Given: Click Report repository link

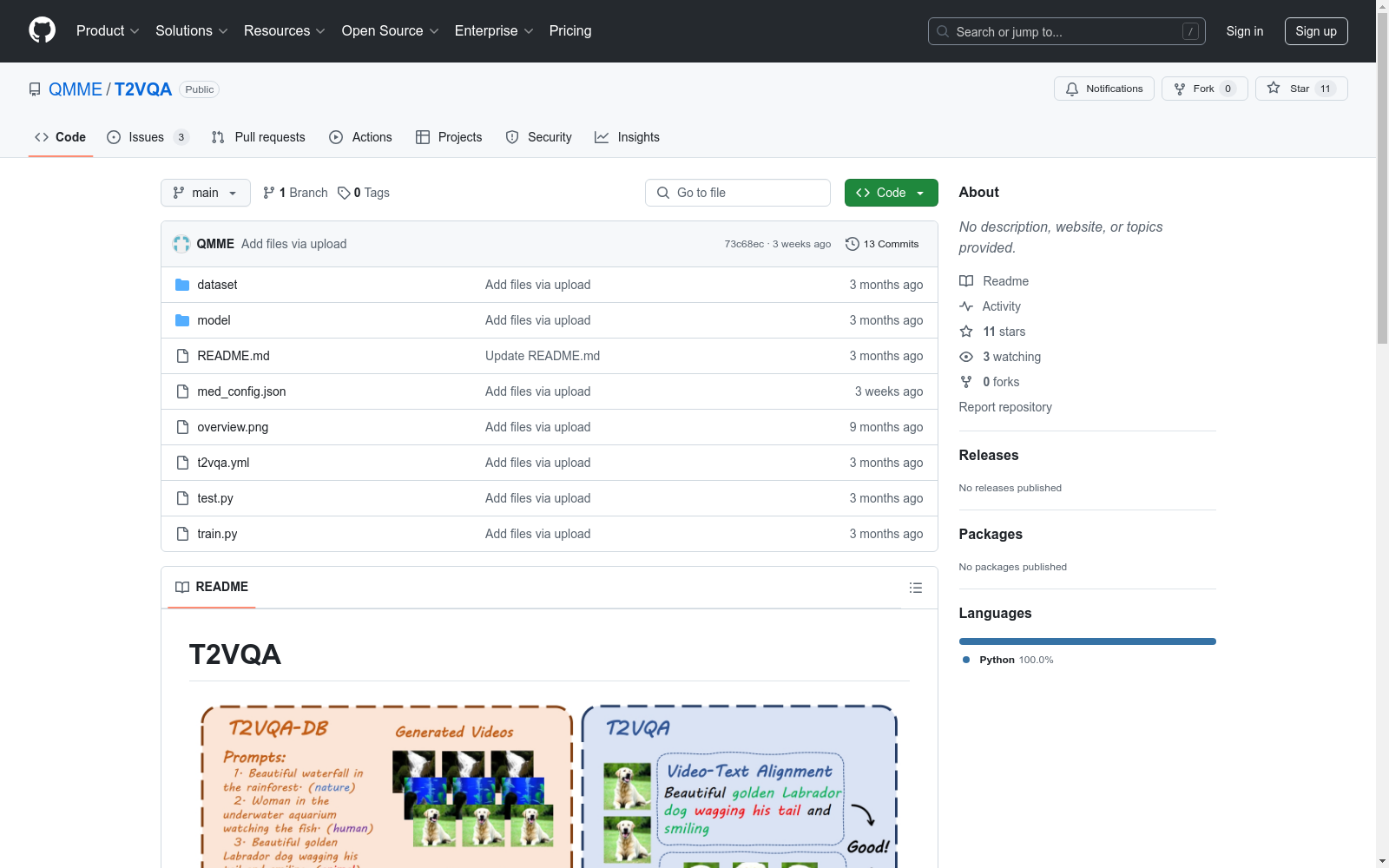Looking at the screenshot, I should (1005, 407).
